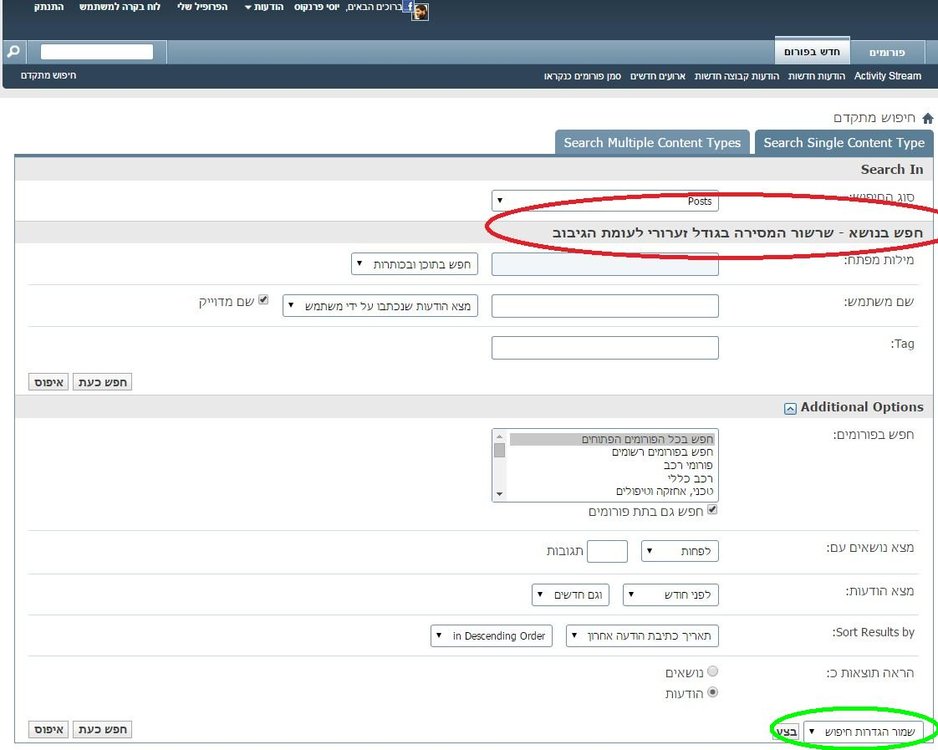Switch to Search Single Content Type tab
This screenshot has width=938, height=750.
point(843,142)
